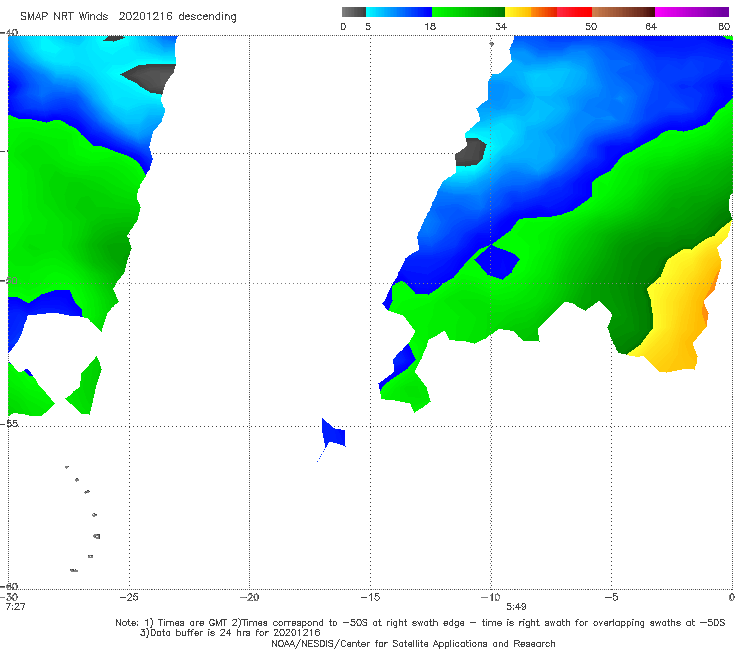Click the longitude axis label "-30"
This screenshot has height=650, width=740.
[x=8, y=597]
